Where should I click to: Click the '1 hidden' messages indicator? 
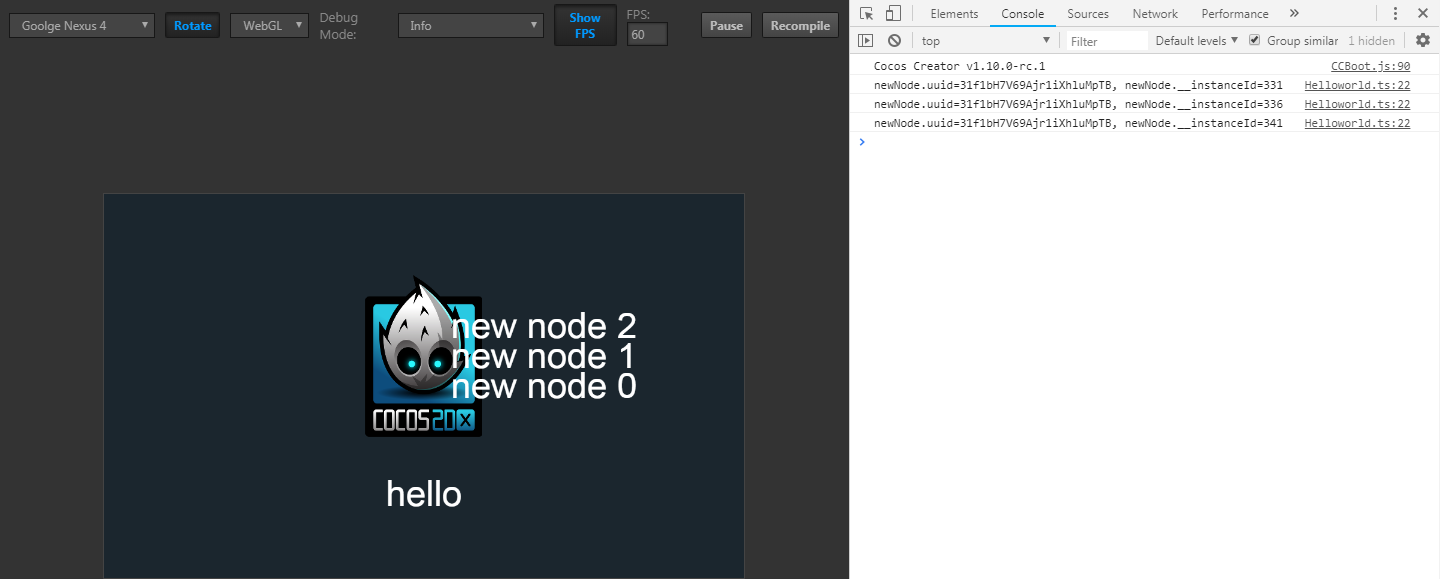1371,41
